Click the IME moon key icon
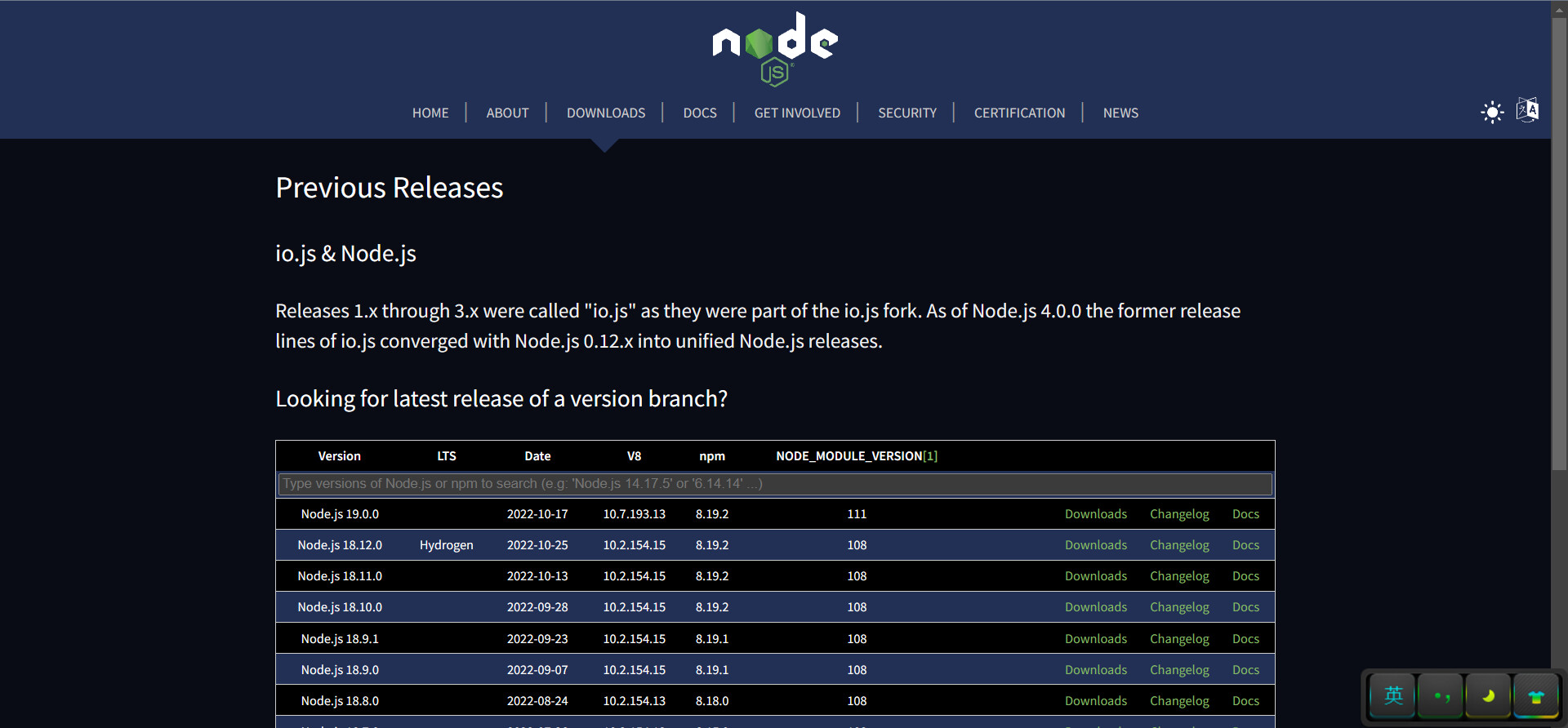The height and width of the screenshot is (728, 1568). [x=1488, y=696]
